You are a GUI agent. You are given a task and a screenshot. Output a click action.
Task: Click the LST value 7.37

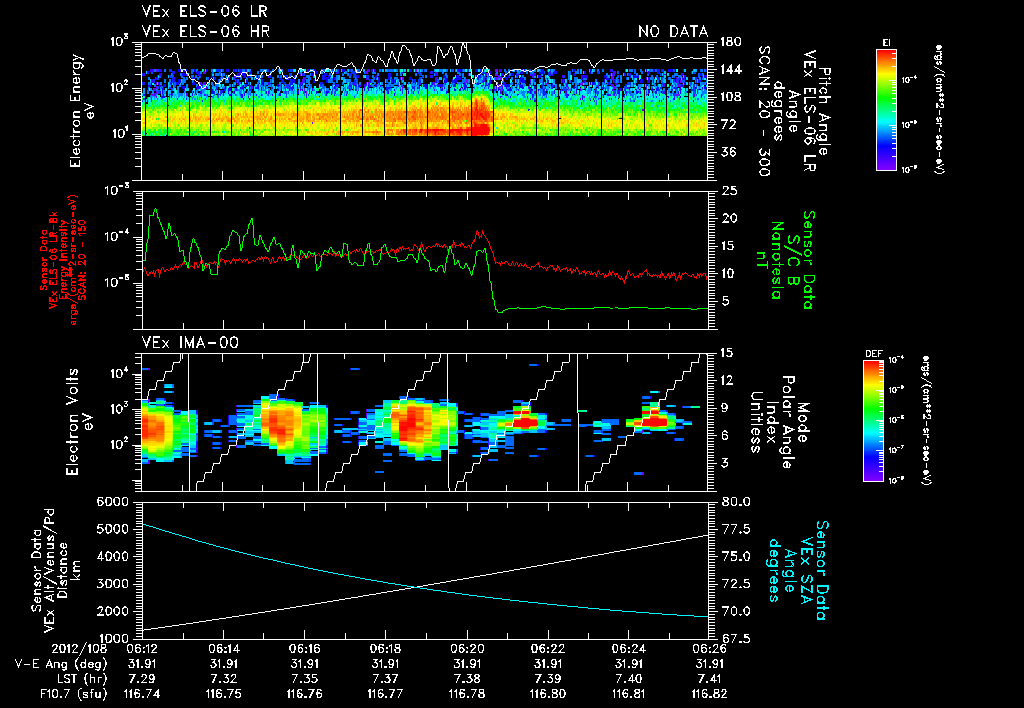pyautogui.click(x=385, y=679)
